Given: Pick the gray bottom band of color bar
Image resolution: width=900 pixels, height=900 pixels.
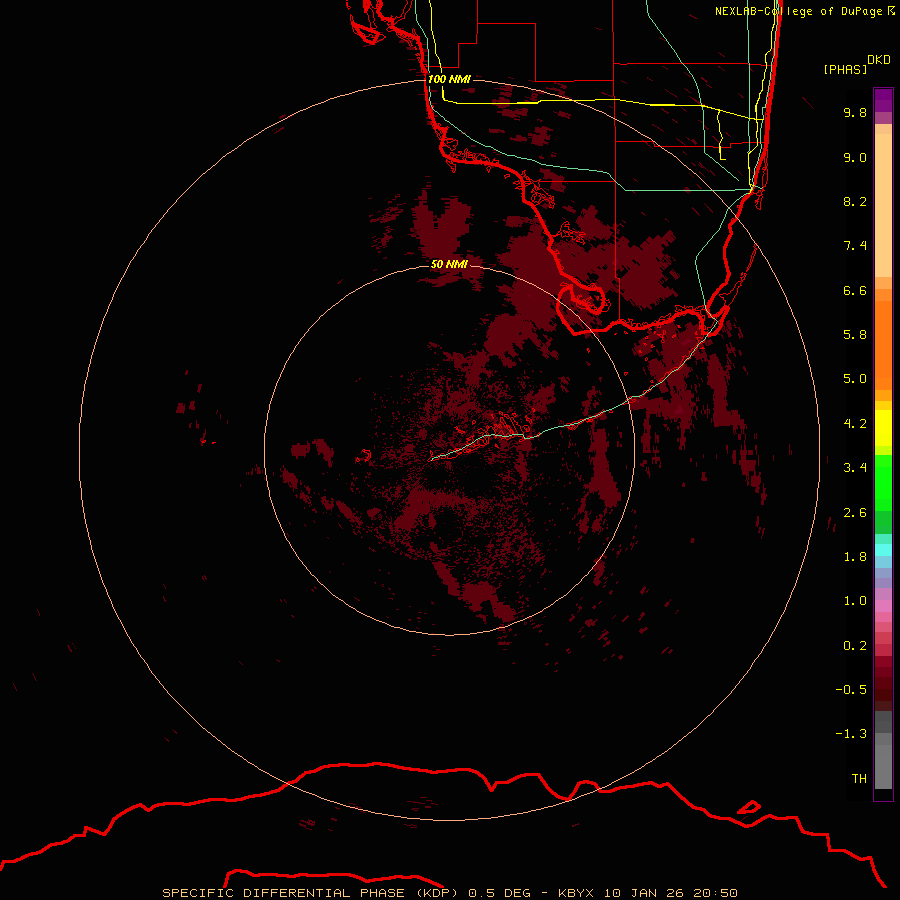Looking at the screenshot, I should [x=883, y=767].
